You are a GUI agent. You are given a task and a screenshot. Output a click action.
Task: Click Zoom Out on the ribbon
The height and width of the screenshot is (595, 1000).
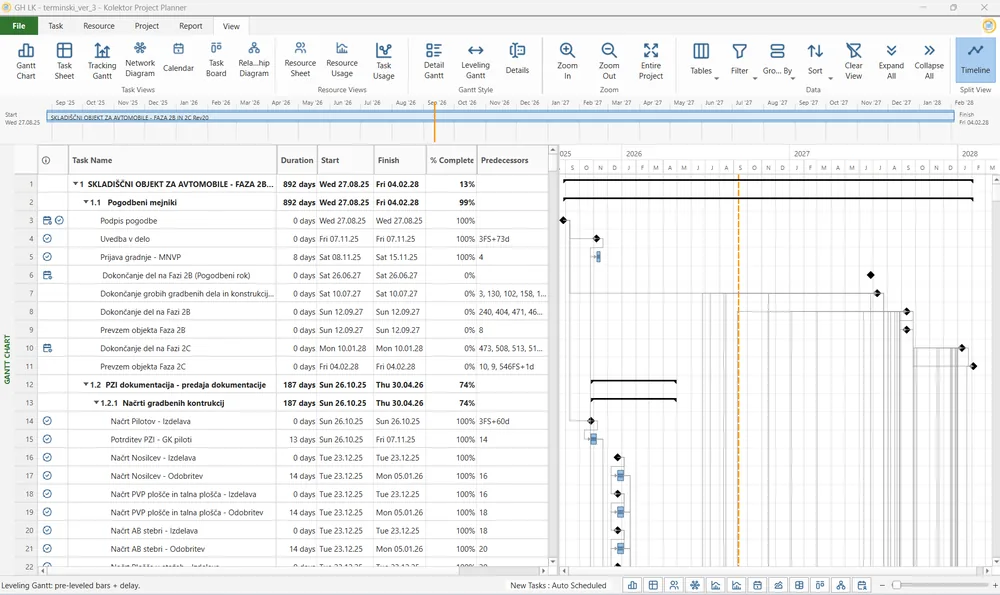[609, 61]
